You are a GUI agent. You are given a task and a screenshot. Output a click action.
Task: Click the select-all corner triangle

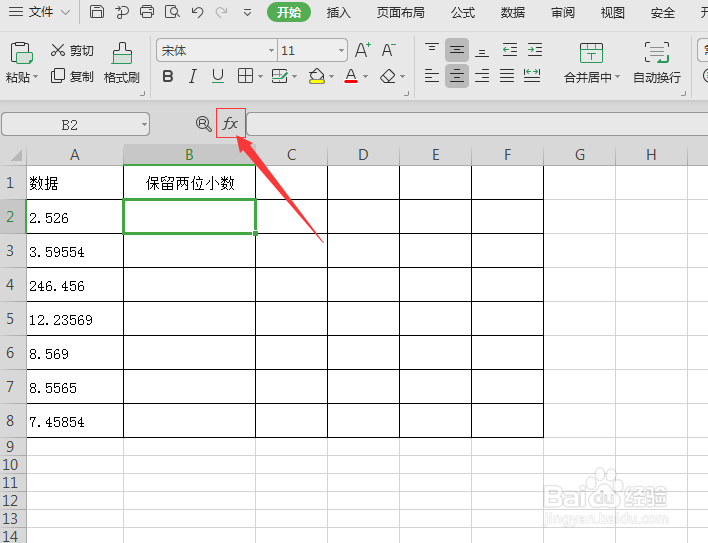click(x=14, y=155)
